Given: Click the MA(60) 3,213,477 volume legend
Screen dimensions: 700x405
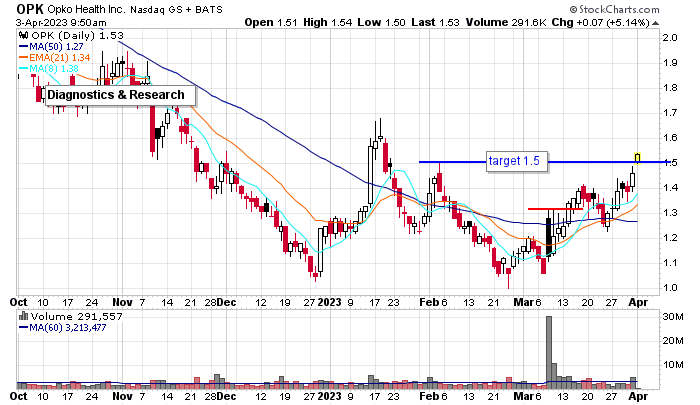Looking at the screenshot, I should (x=62, y=328).
